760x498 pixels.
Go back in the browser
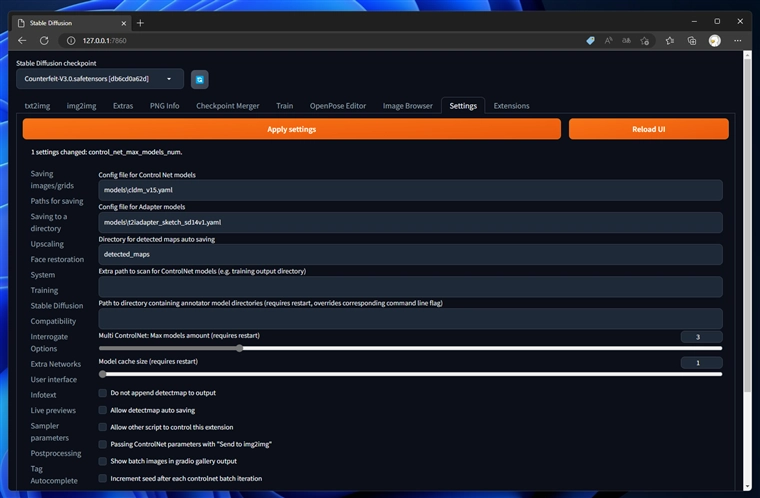pos(22,41)
